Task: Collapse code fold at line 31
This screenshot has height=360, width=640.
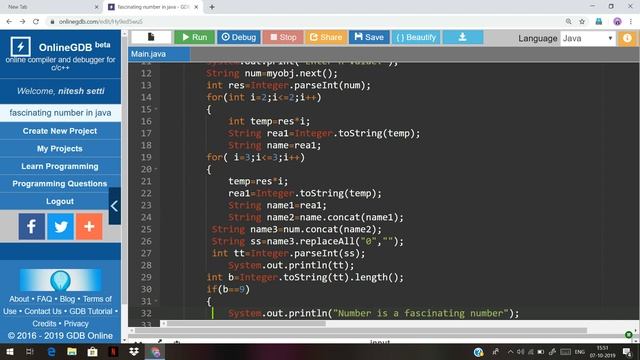Action: 156,301
